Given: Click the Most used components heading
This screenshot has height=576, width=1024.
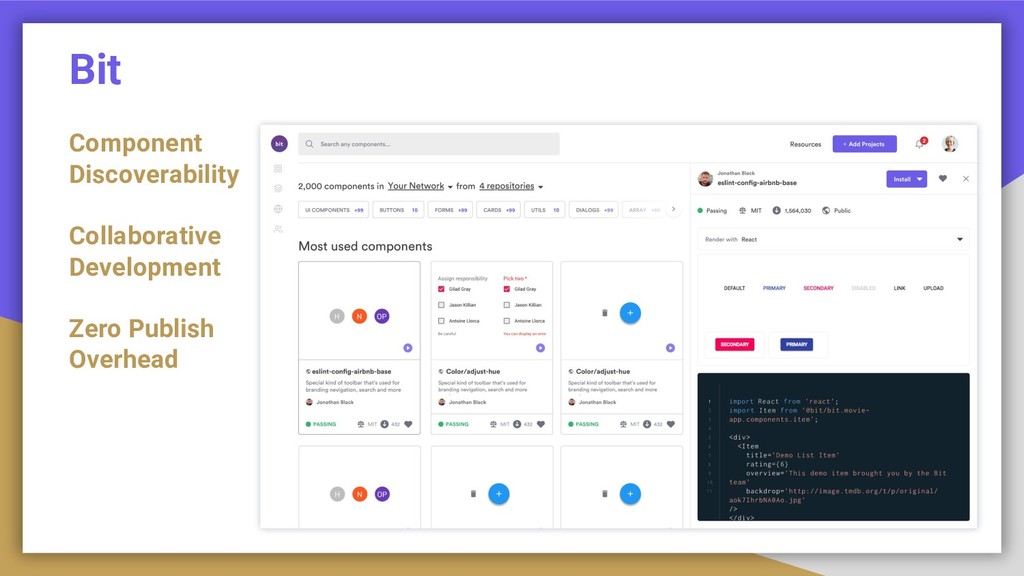Looking at the screenshot, I should (x=365, y=246).
